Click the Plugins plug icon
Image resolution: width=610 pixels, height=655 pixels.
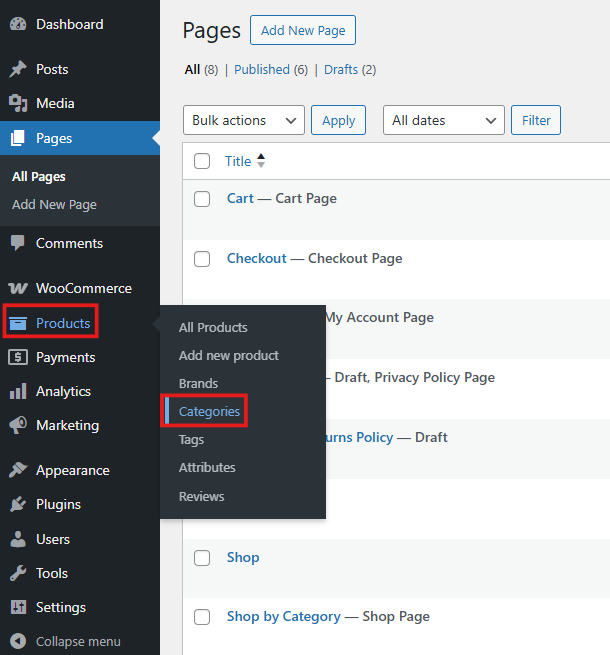18,505
